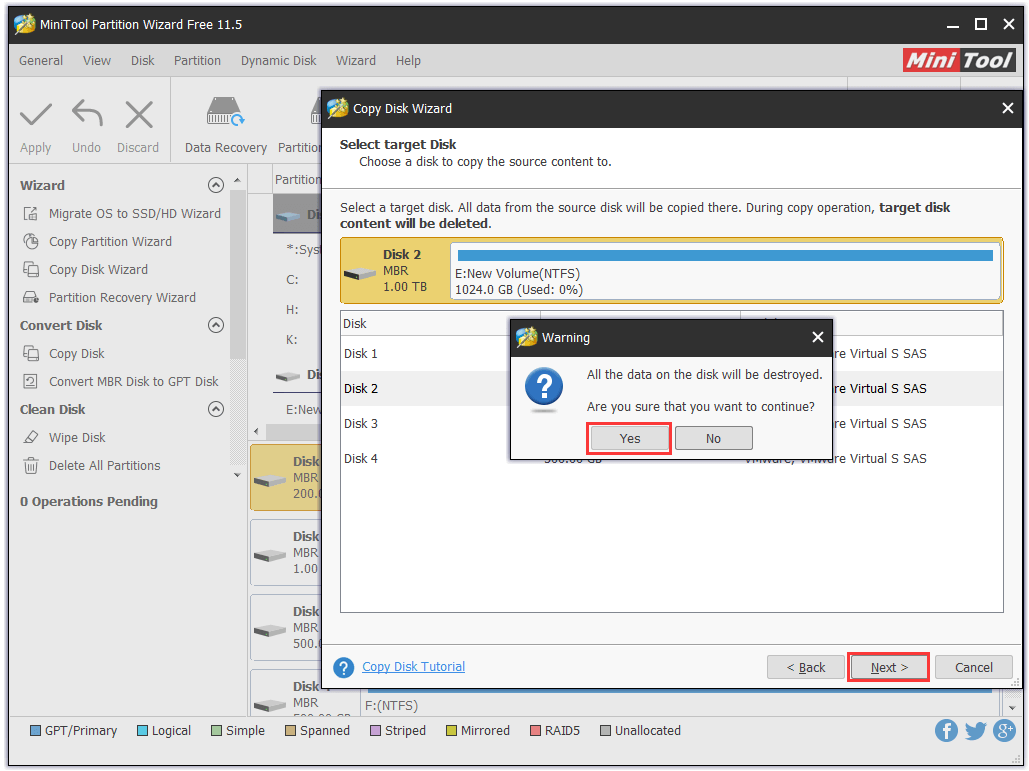Viewport: 1029px width, 771px height.
Task: Click the Undo arrow icon
Action: [x=87, y=113]
